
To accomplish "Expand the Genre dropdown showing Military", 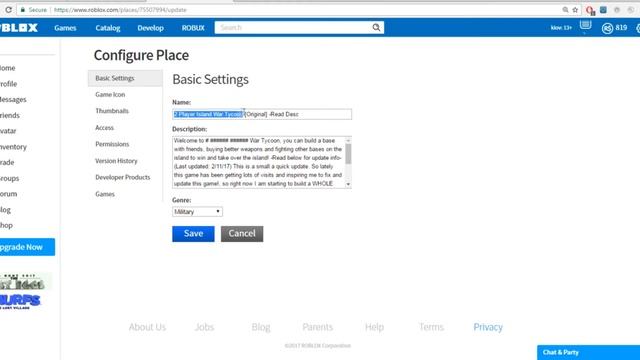I will [197, 212].
